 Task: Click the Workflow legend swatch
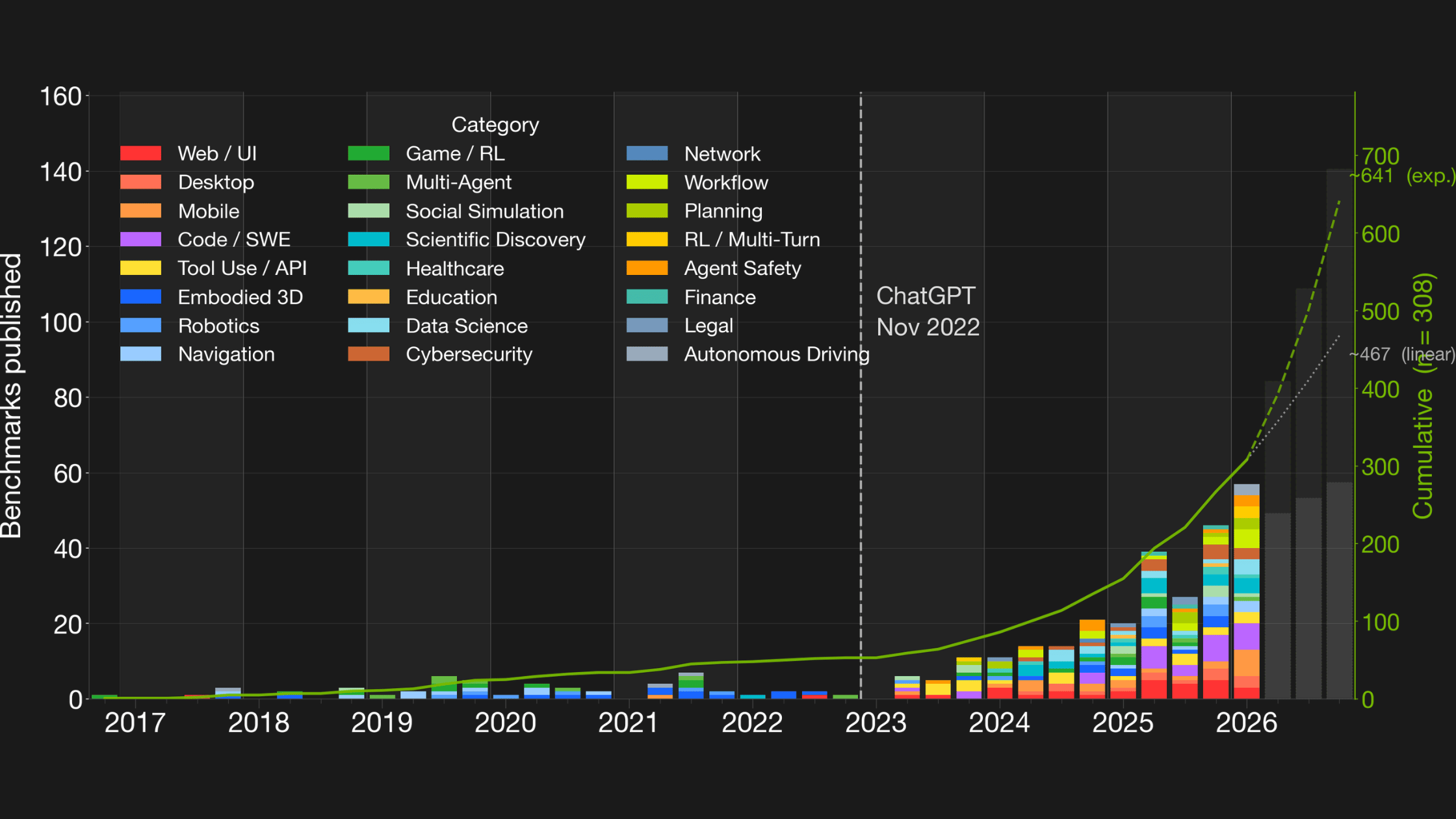[647, 182]
